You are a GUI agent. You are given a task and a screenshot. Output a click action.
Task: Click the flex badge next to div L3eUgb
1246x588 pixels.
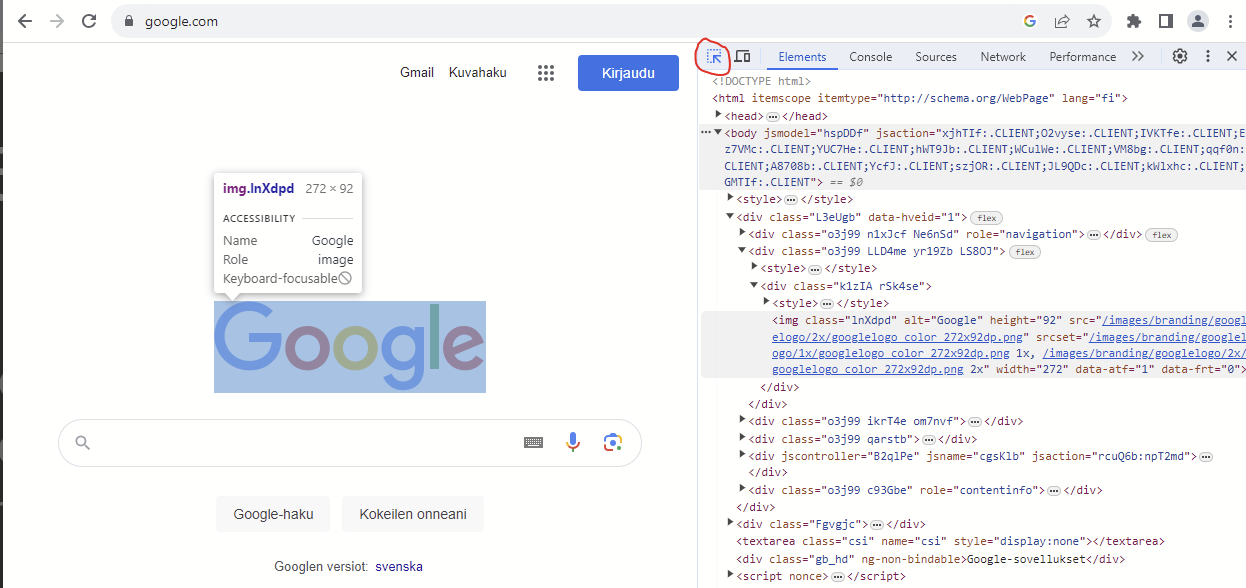(987, 218)
